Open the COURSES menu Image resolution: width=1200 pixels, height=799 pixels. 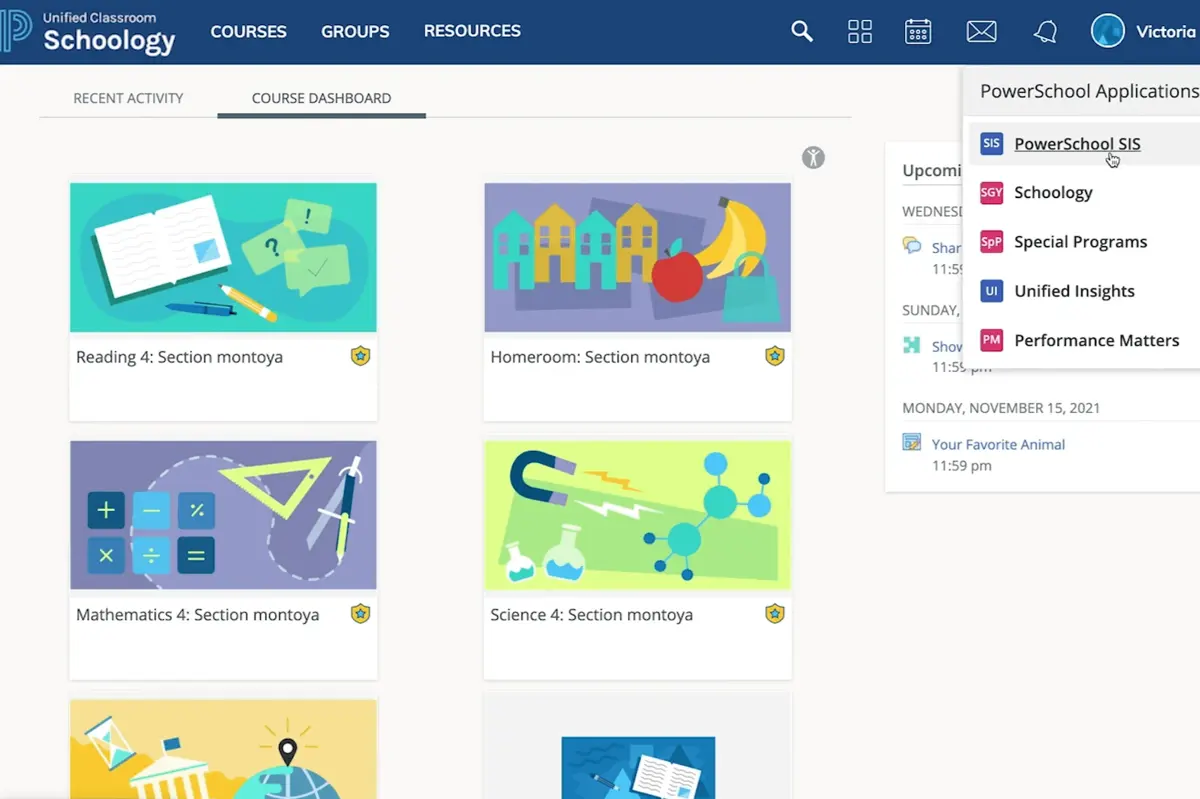click(248, 32)
